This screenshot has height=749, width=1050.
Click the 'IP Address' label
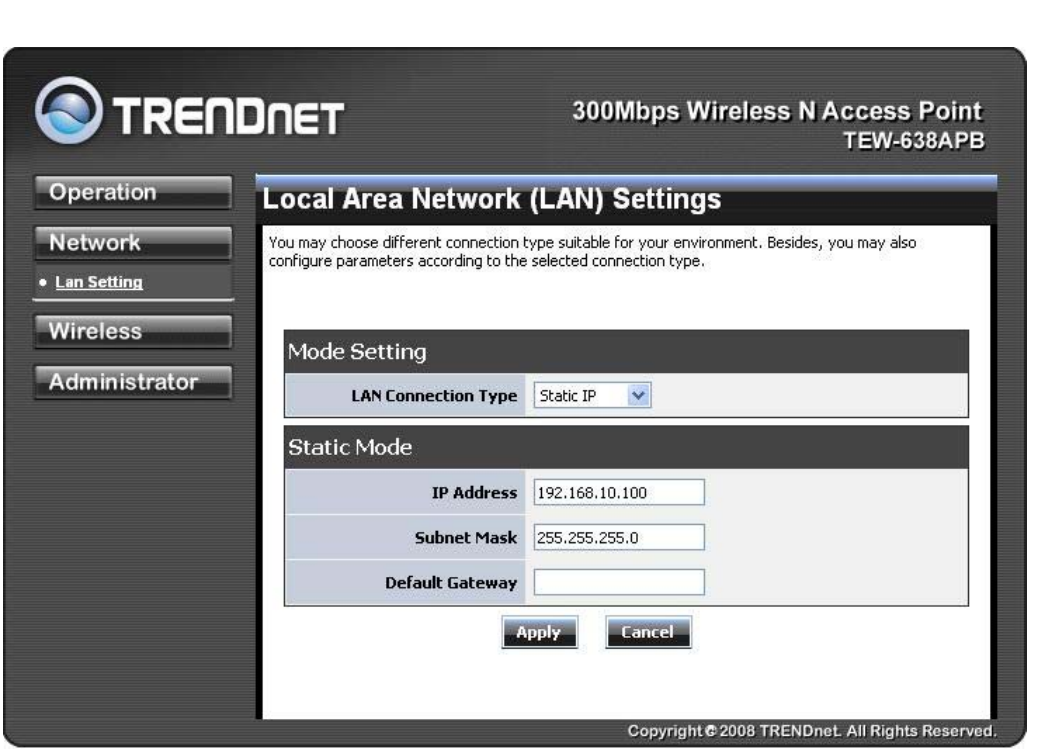click(x=474, y=493)
